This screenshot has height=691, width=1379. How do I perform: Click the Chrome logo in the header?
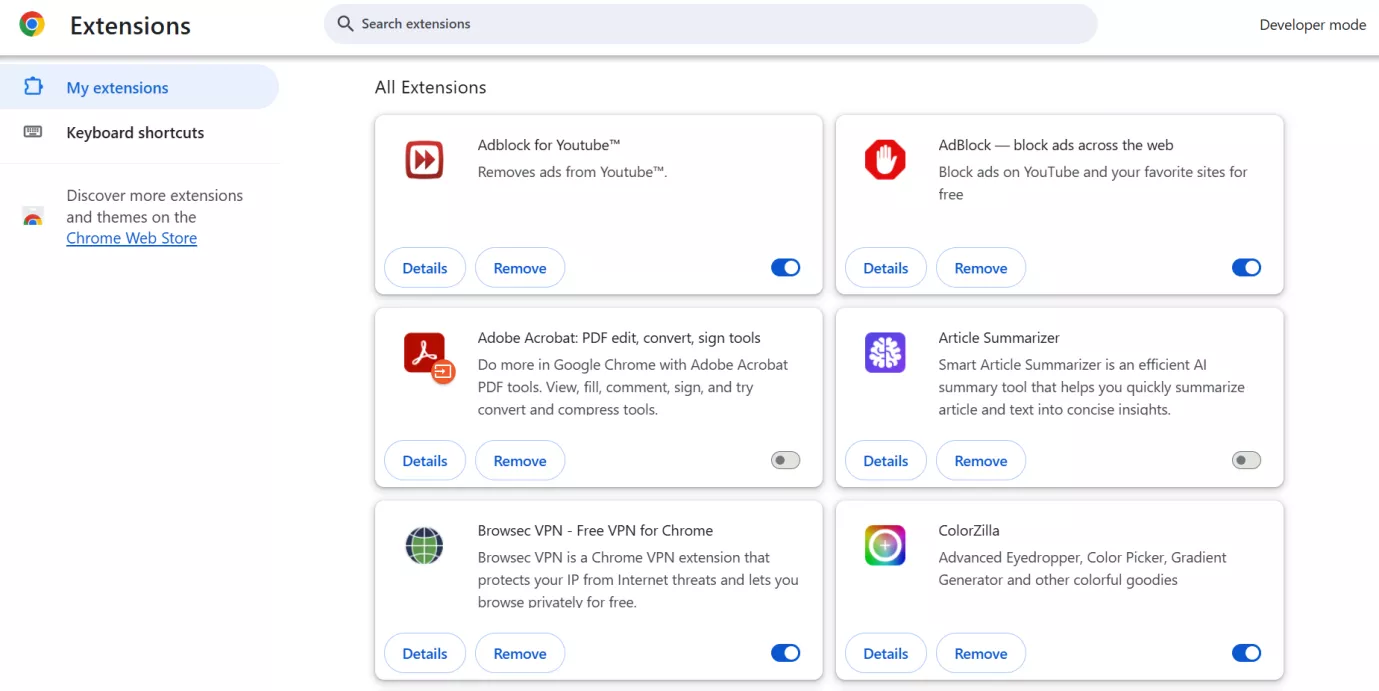(31, 23)
